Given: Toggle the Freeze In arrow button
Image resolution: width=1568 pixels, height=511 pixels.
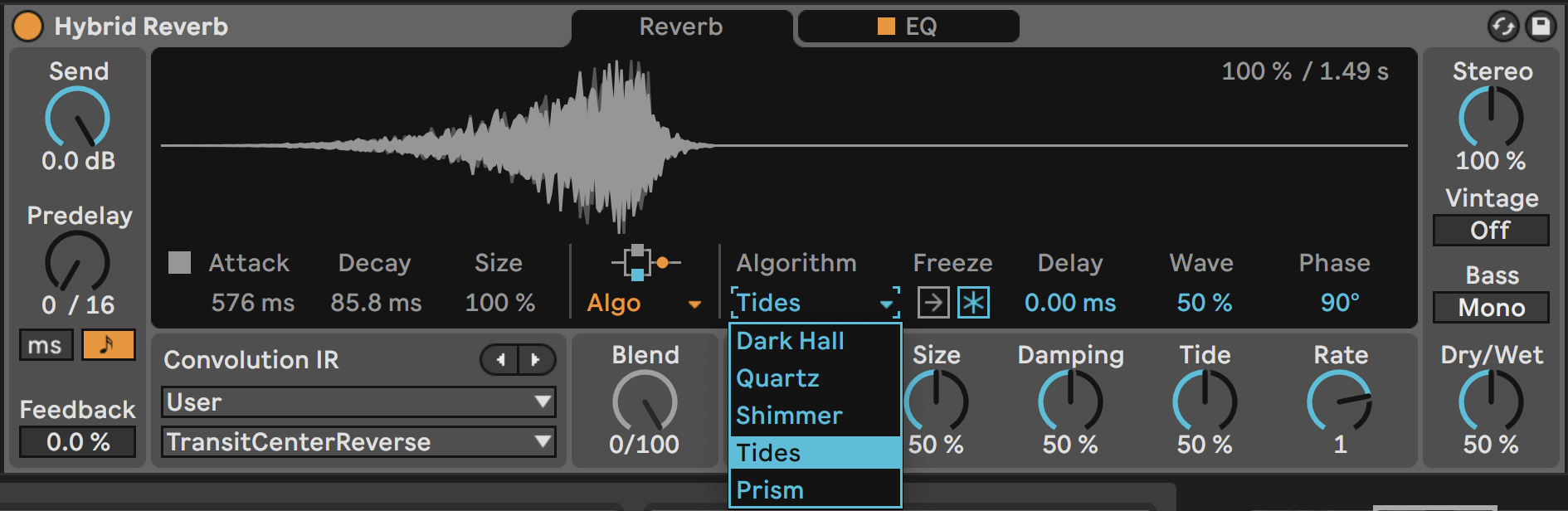Looking at the screenshot, I should point(933,303).
